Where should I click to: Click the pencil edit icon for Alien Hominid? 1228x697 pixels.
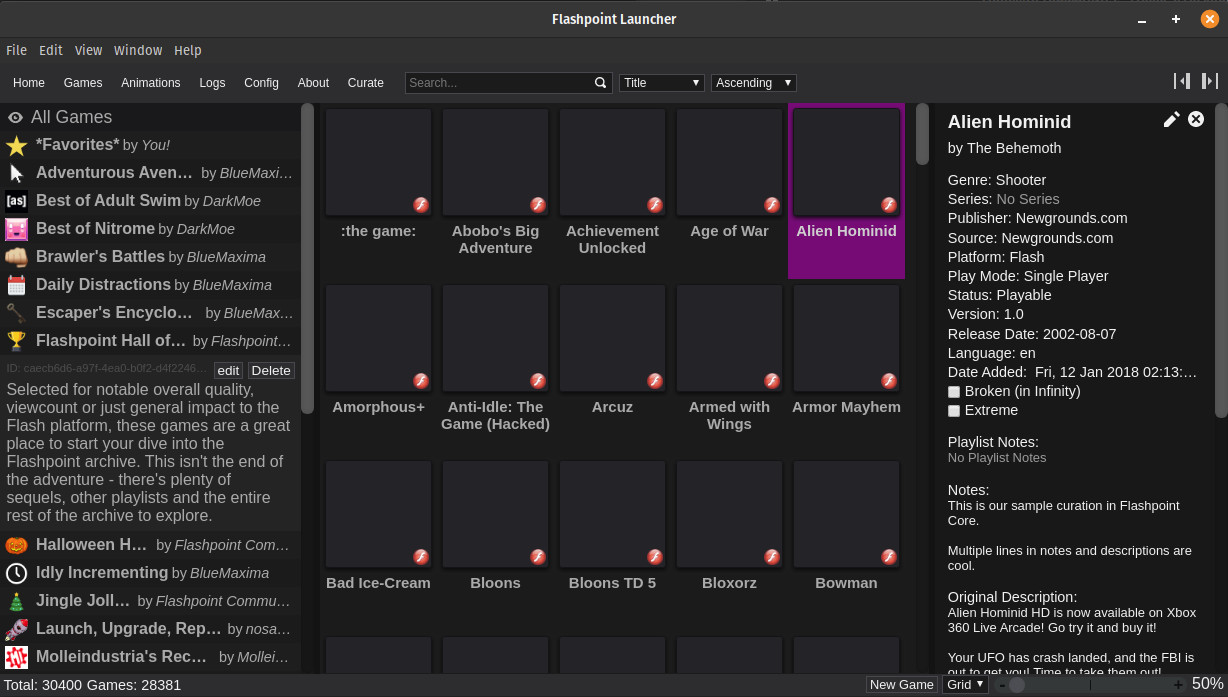[1172, 120]
